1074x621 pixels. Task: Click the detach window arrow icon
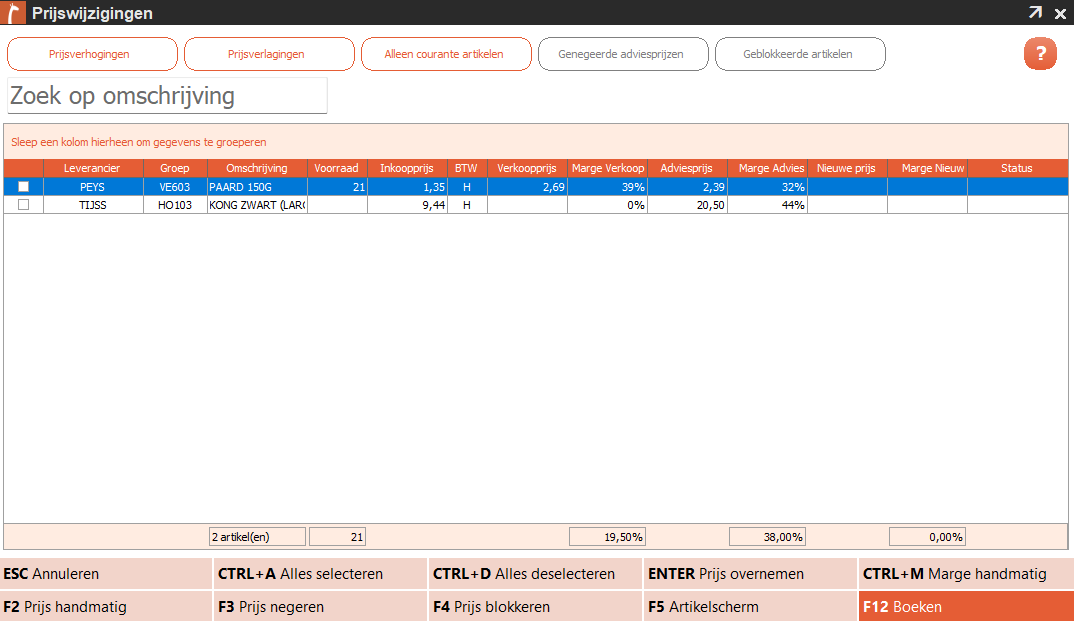click(x=1035, y=12)
